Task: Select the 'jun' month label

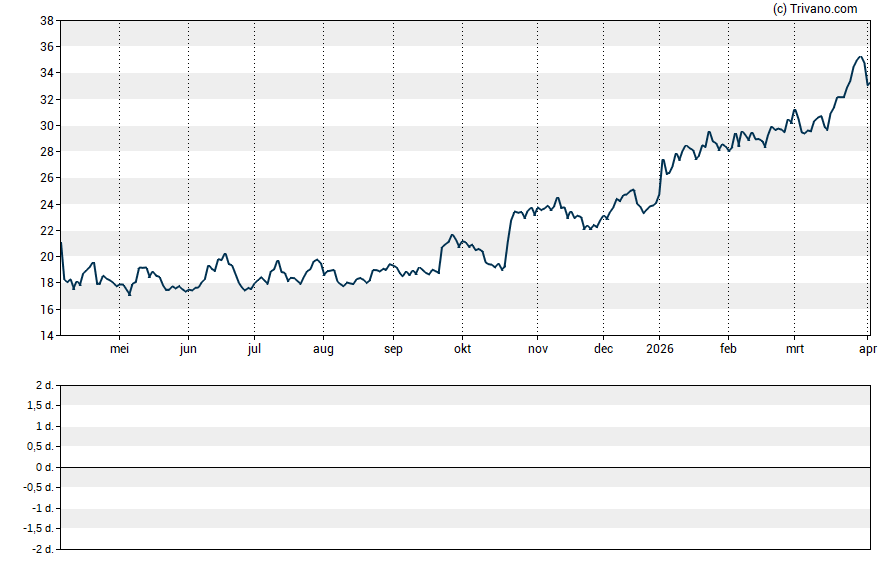Action: (x=188, y=349)
